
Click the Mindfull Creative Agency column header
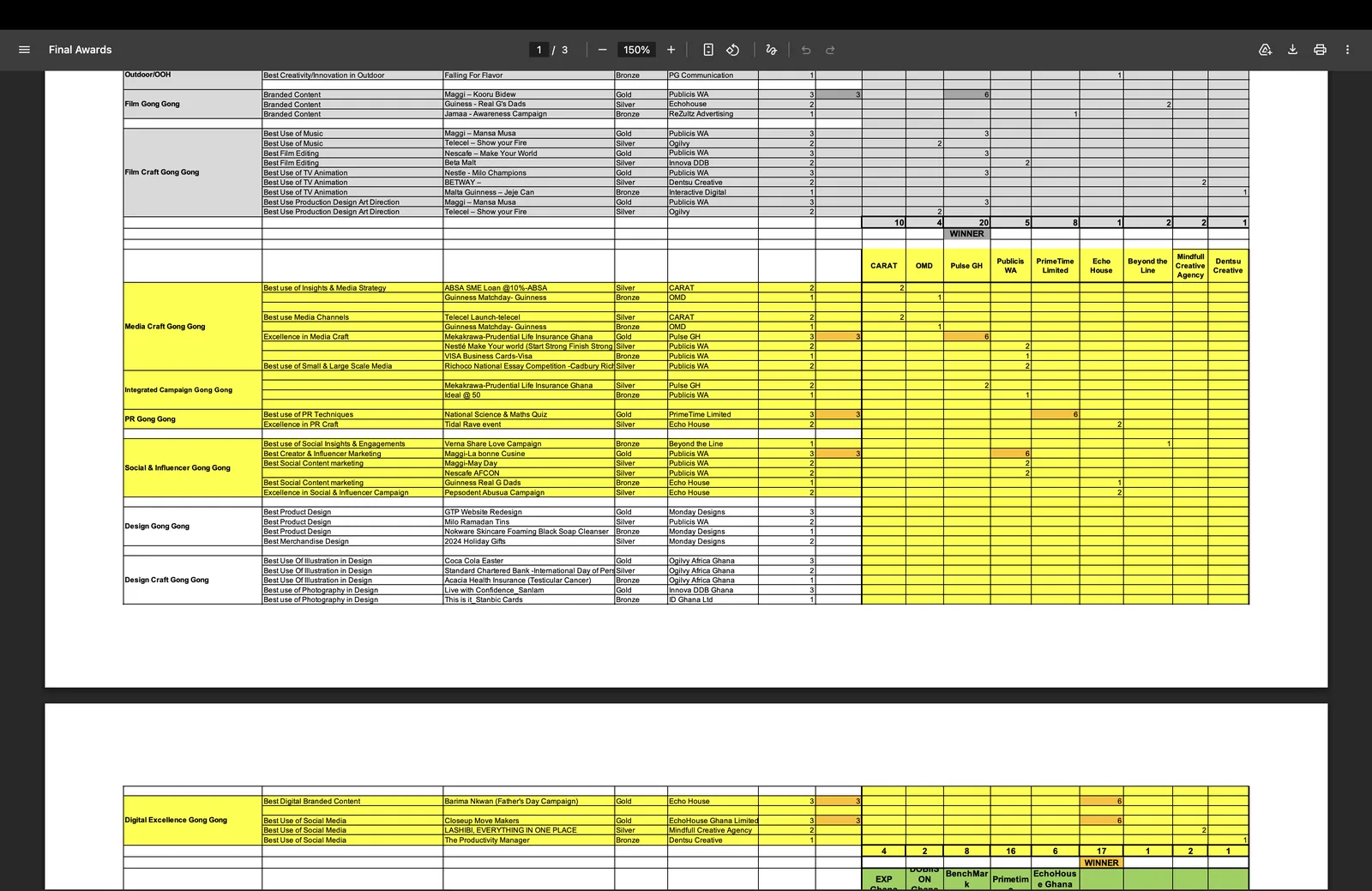(1190, 266)
